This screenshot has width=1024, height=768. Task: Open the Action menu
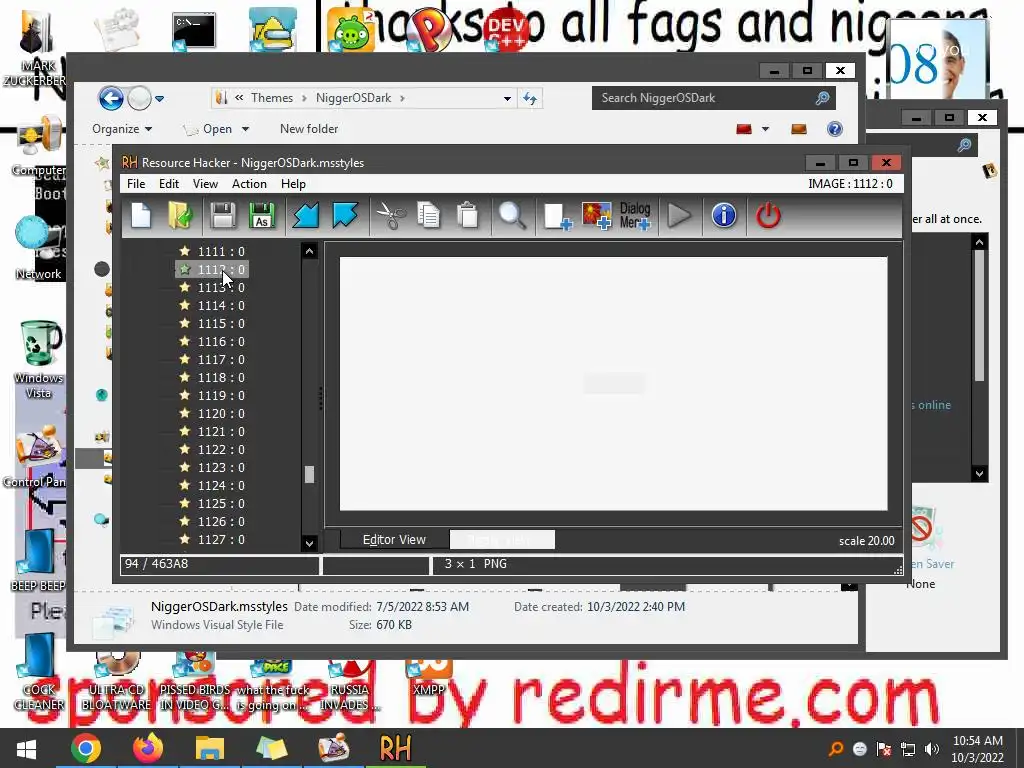pyautogui.click(x=249, y=184)
